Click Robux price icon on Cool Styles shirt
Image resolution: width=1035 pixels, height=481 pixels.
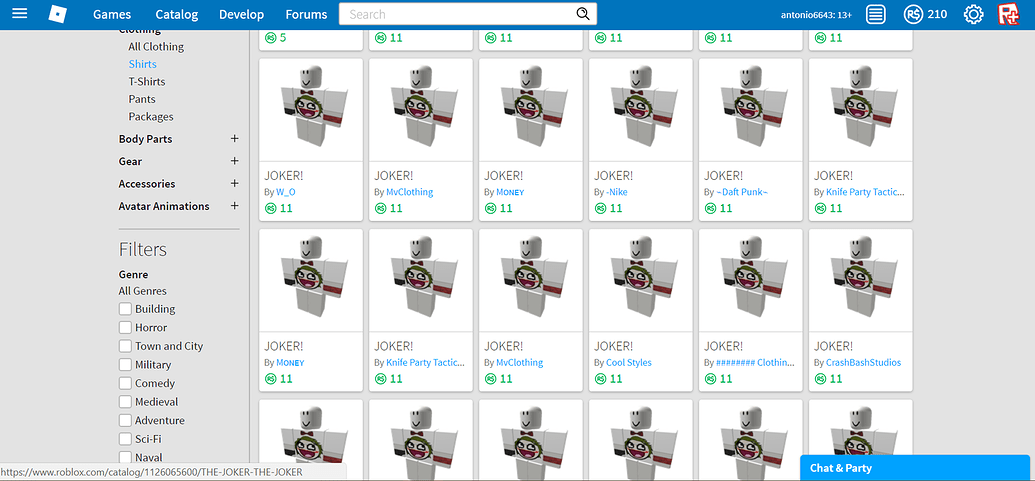pyautogui.click(x=600, y=379)
